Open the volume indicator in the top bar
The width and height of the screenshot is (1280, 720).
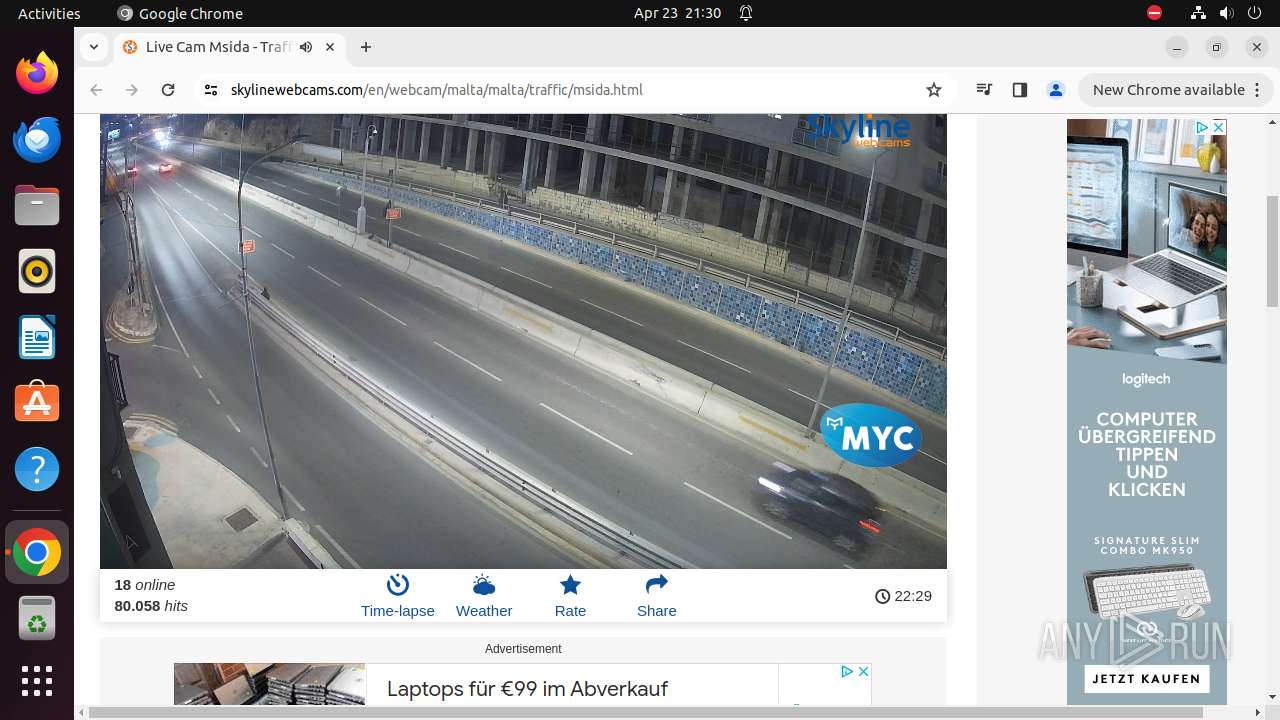pyautogui.click(x=1227, y=13)
